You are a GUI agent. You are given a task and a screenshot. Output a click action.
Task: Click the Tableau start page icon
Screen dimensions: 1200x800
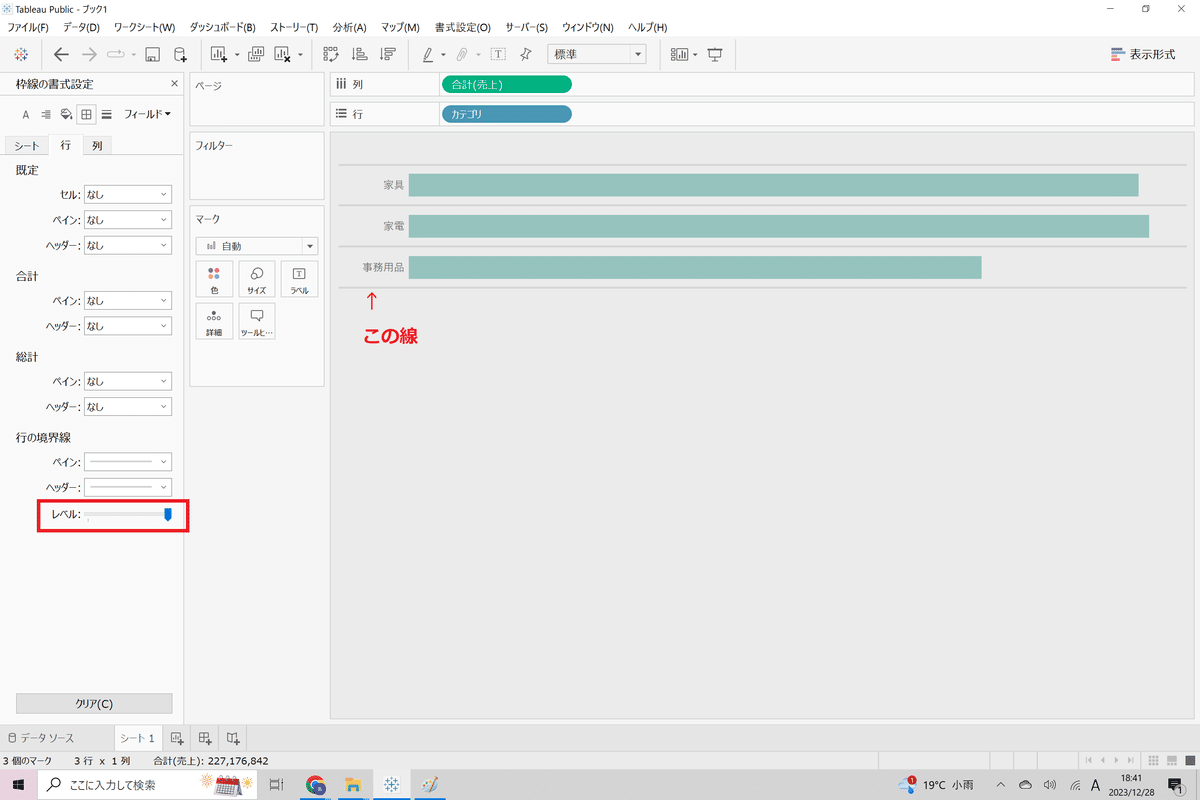pos(21,54)
